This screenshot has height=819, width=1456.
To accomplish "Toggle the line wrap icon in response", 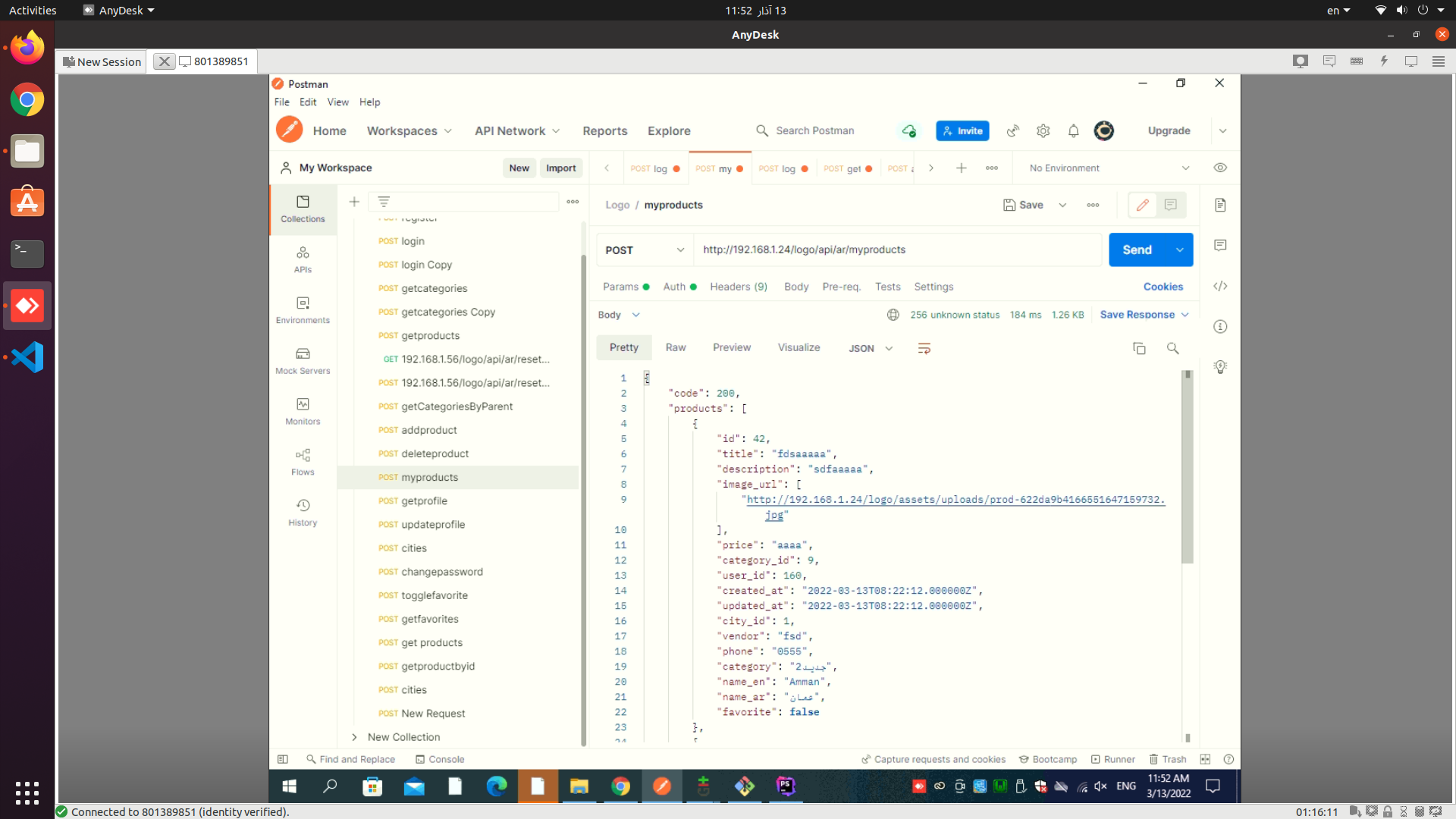I will [924, 348].
